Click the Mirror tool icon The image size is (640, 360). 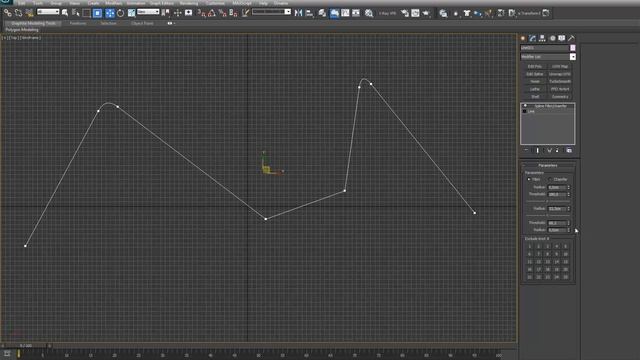pyautogui.click(x=298, y=13)
